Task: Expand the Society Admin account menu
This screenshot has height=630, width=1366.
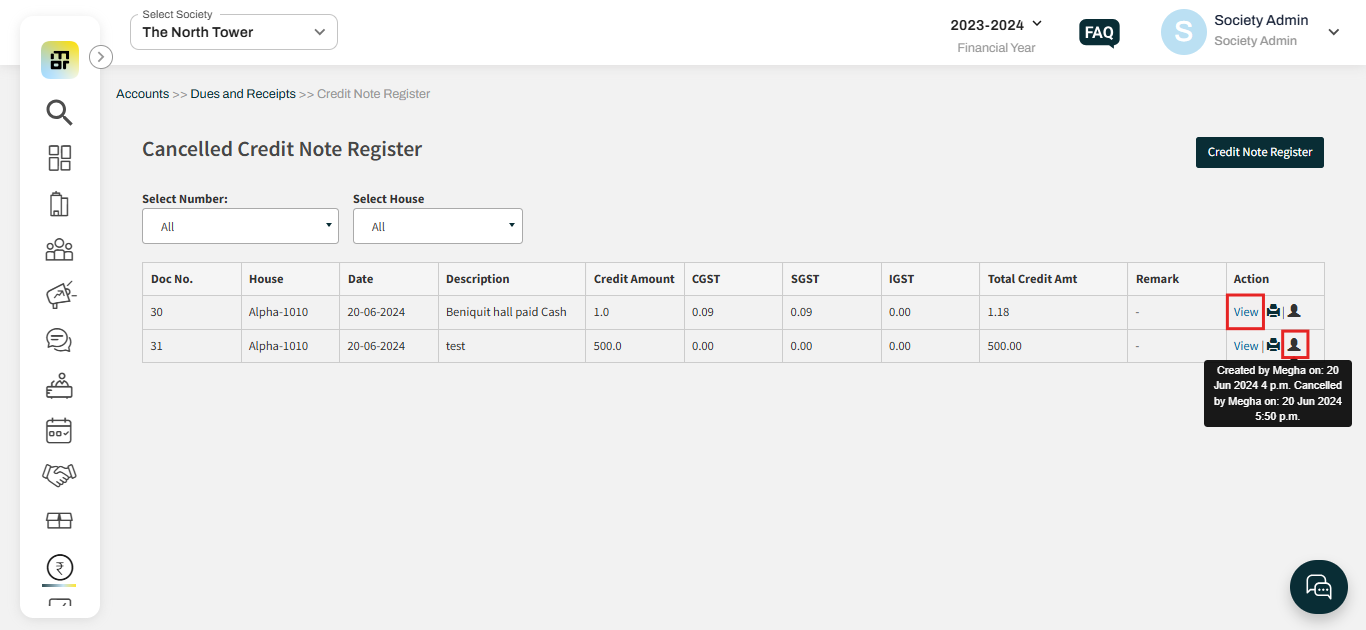Action: [x=1333, y=32]
